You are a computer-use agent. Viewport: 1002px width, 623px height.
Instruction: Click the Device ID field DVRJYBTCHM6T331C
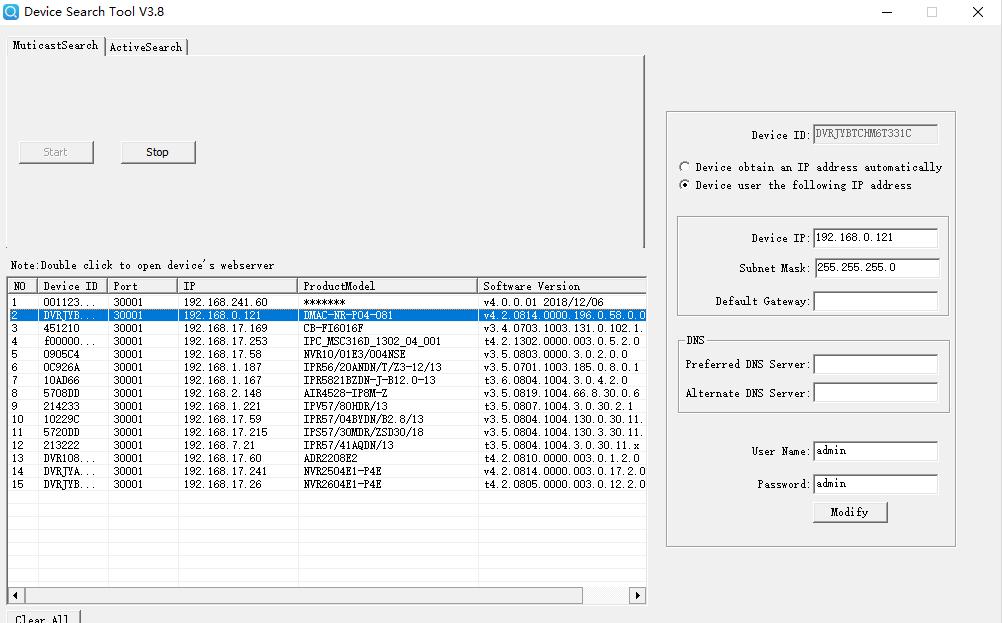875,134
